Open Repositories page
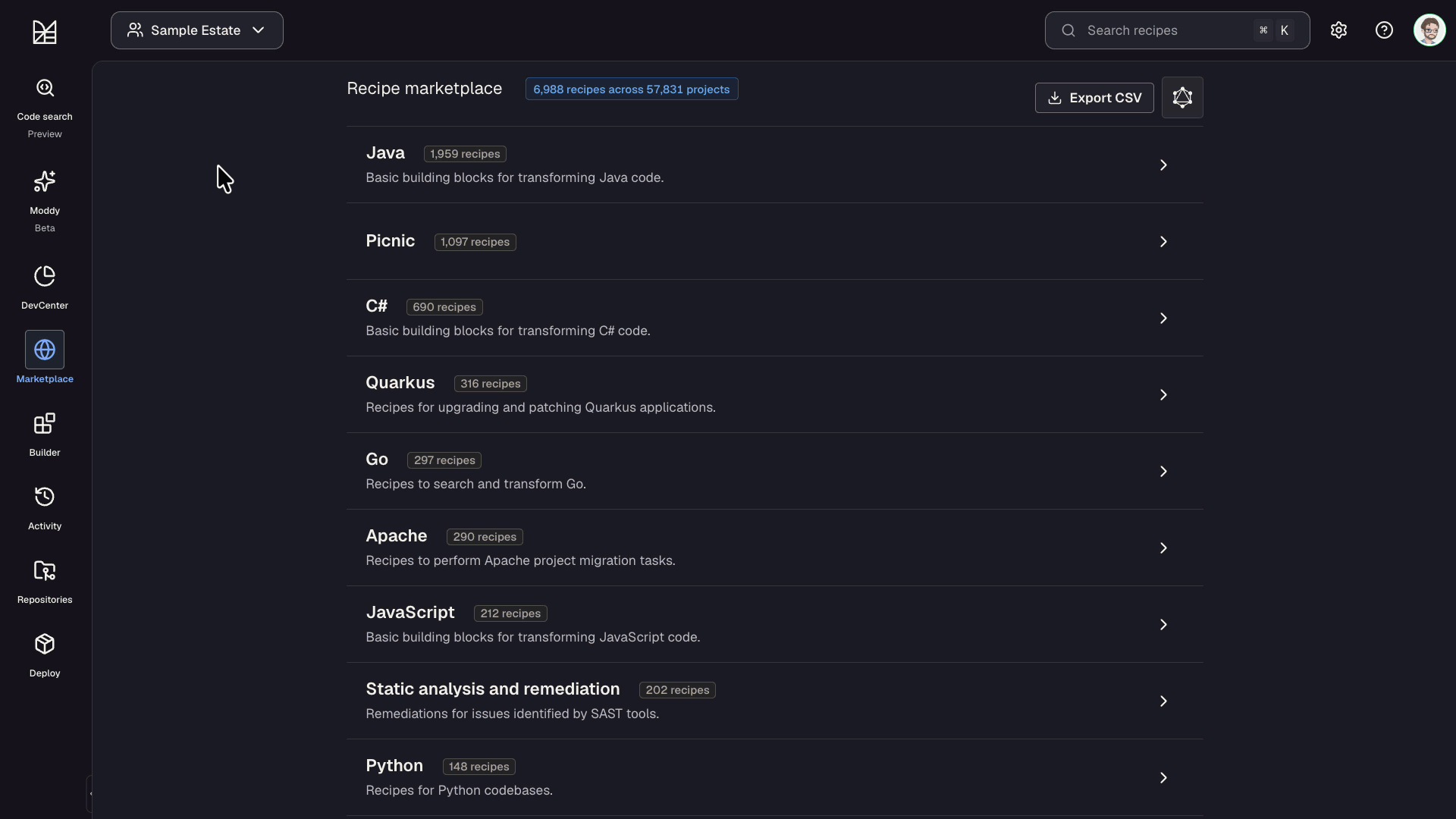This screenshot has width=1456, height=819. coord(45,582)
